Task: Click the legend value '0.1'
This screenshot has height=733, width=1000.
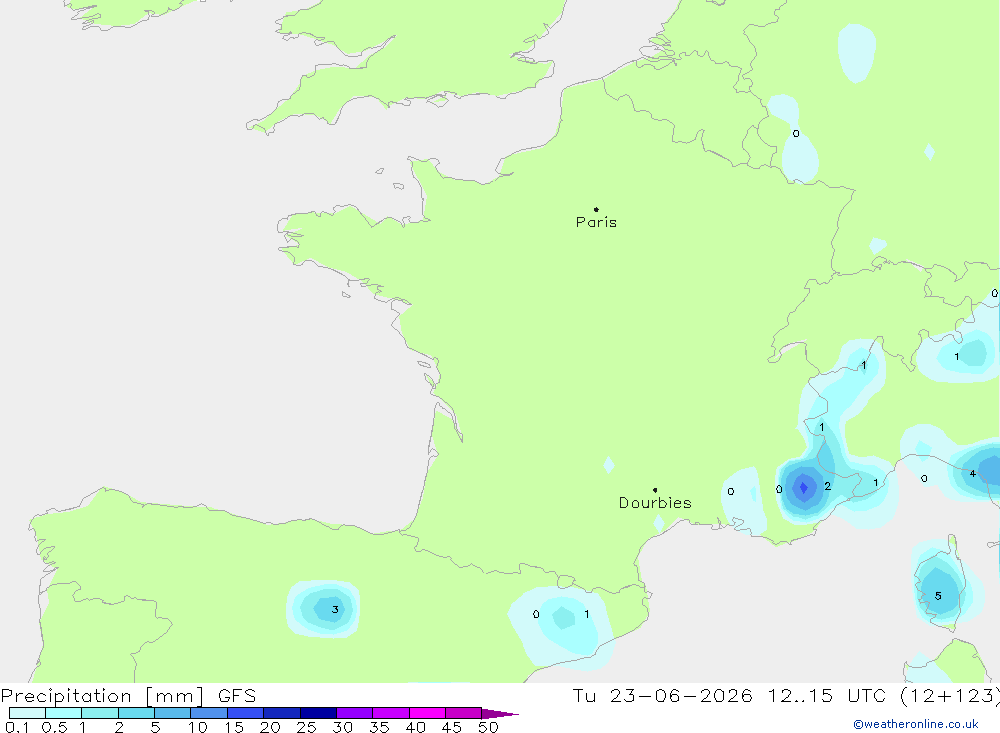Action: pos(17,727)
